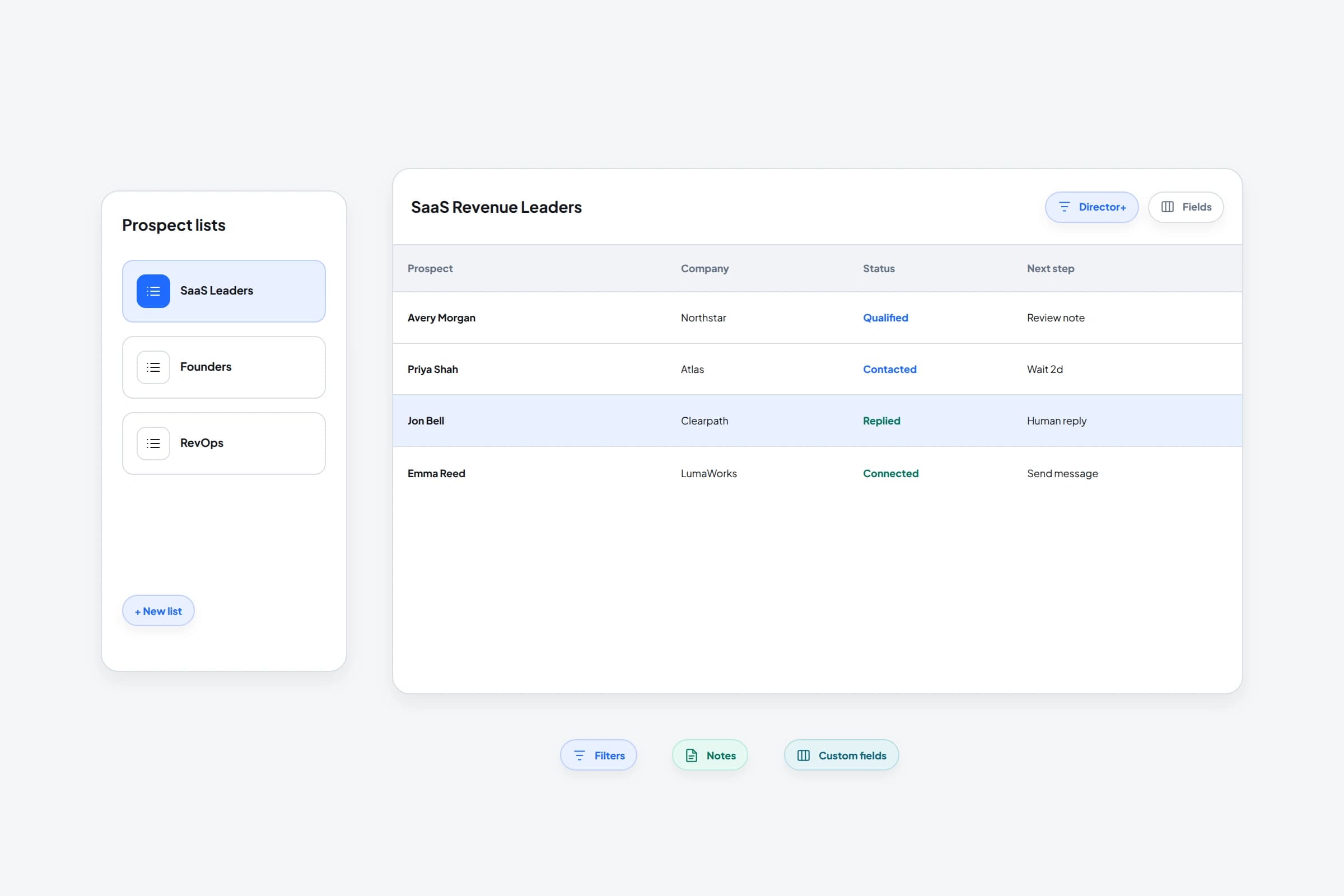
Task: Click the Connected status
Action: click(x=890, y=473)
